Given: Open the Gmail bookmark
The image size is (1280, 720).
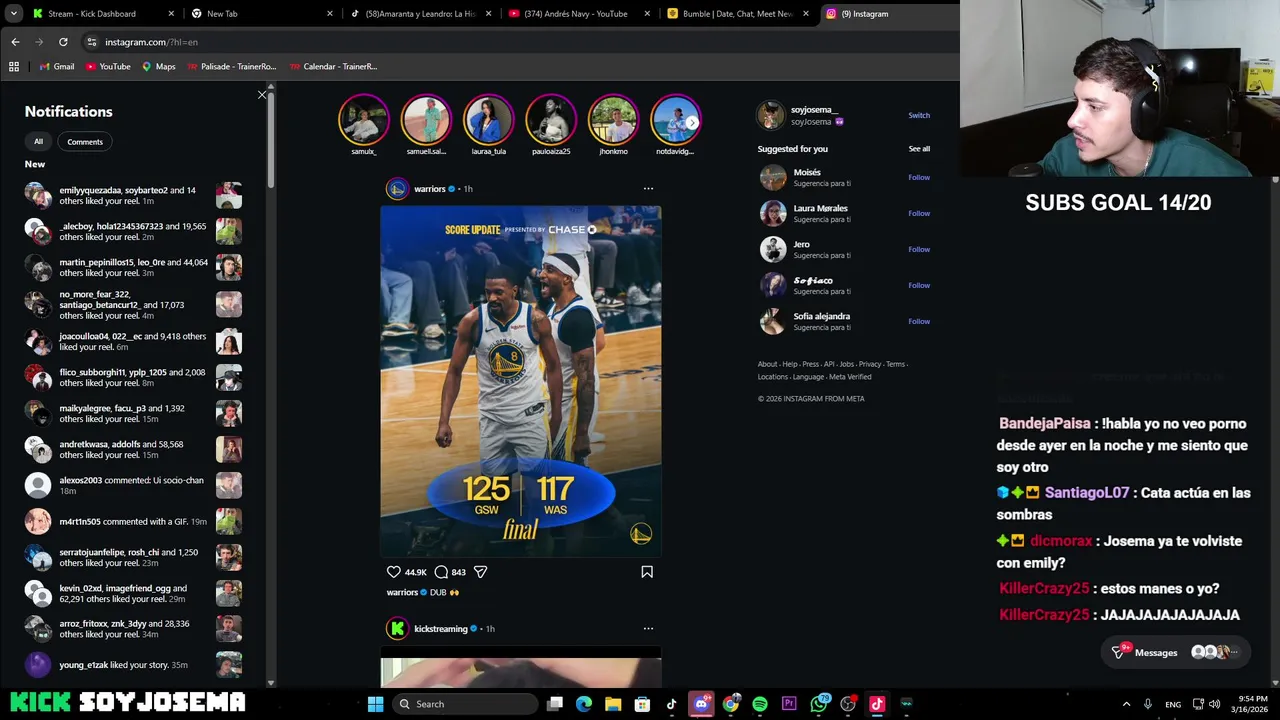Looking at the screenshot, I should (57, 66).
